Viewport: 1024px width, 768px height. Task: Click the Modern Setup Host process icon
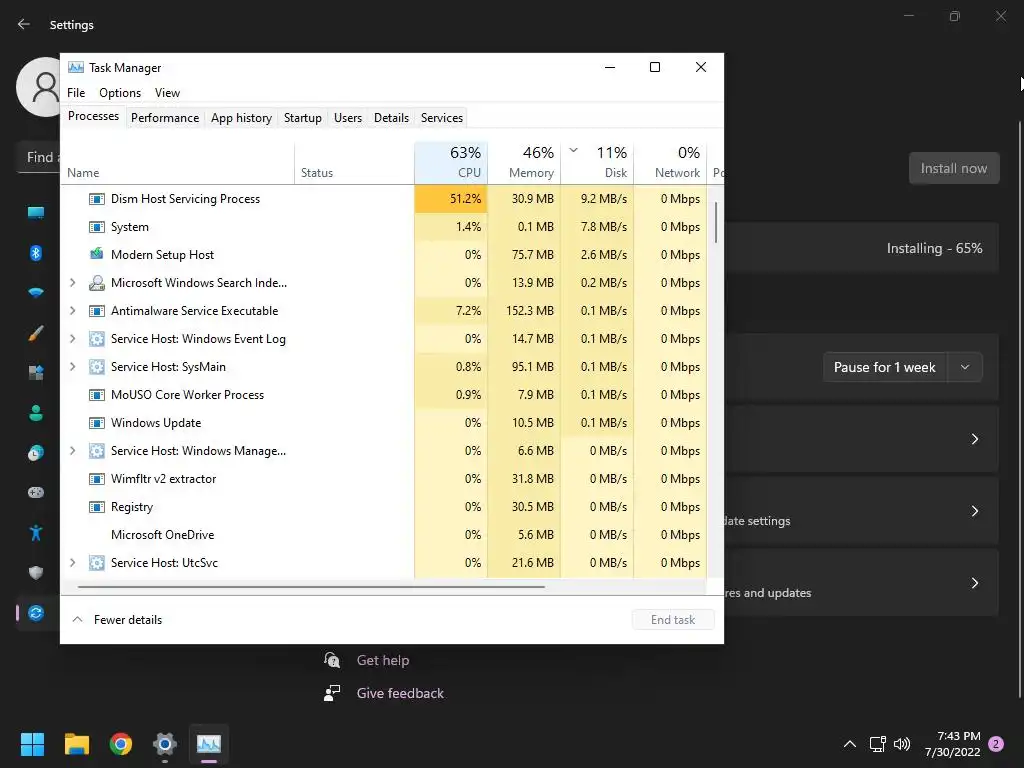[97, 255]
